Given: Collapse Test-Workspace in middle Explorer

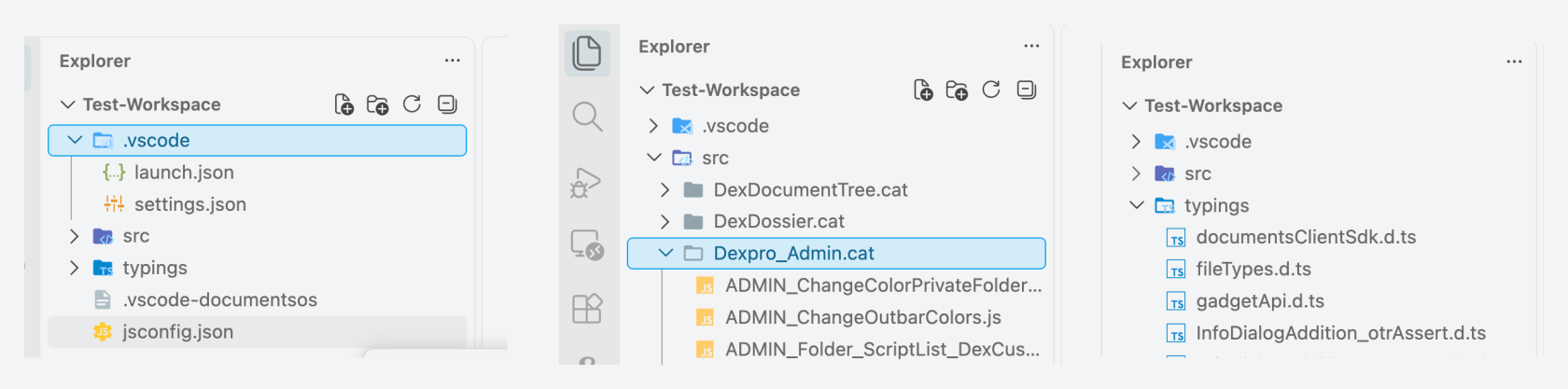Looking at the screenshot, I should pyautogui.click(x=647, y=90).
